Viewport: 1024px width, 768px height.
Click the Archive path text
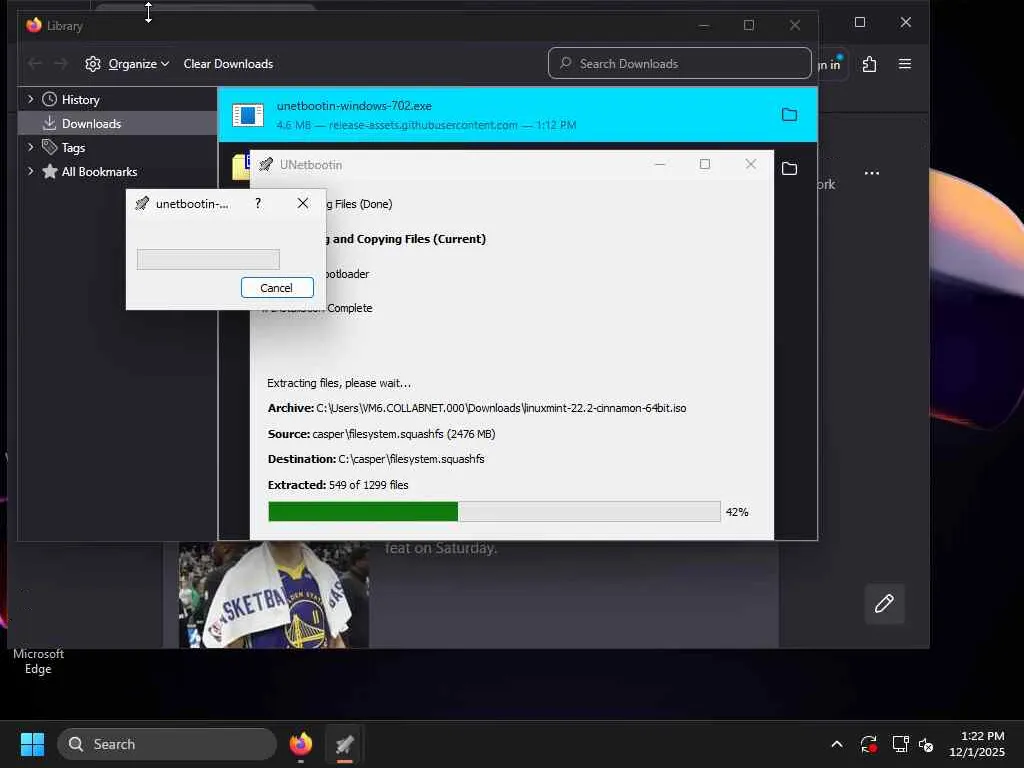pyautogui.click(x=477, y=408)
